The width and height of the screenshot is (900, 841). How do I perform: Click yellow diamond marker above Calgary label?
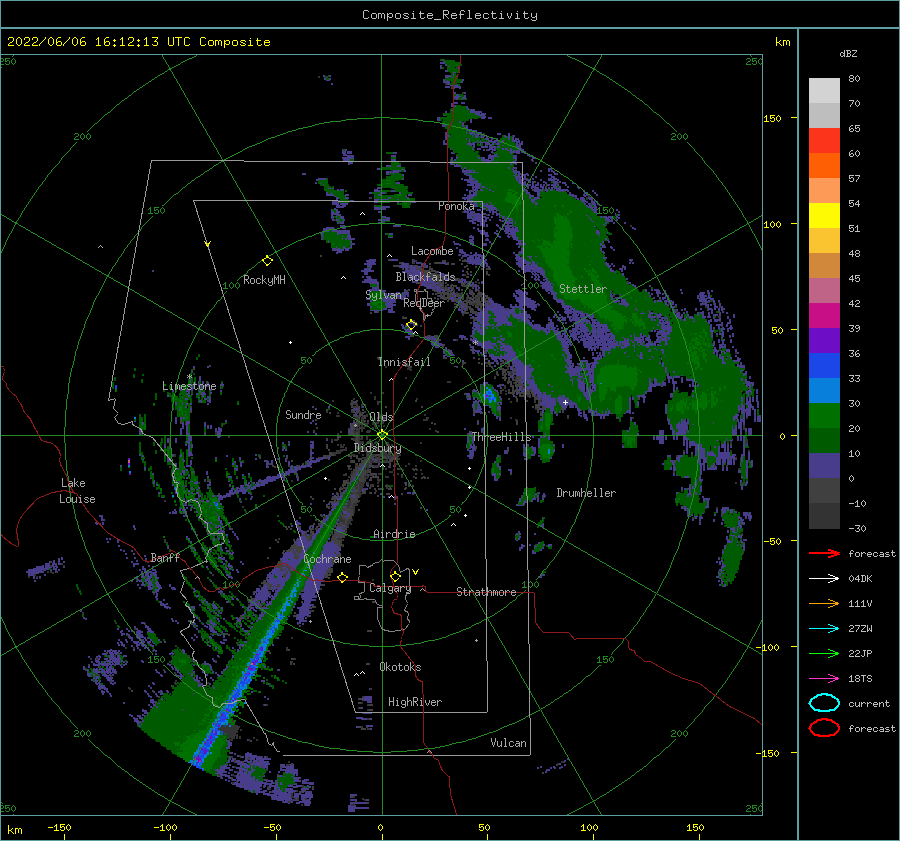pyautogui.click(x=395, y=576)
